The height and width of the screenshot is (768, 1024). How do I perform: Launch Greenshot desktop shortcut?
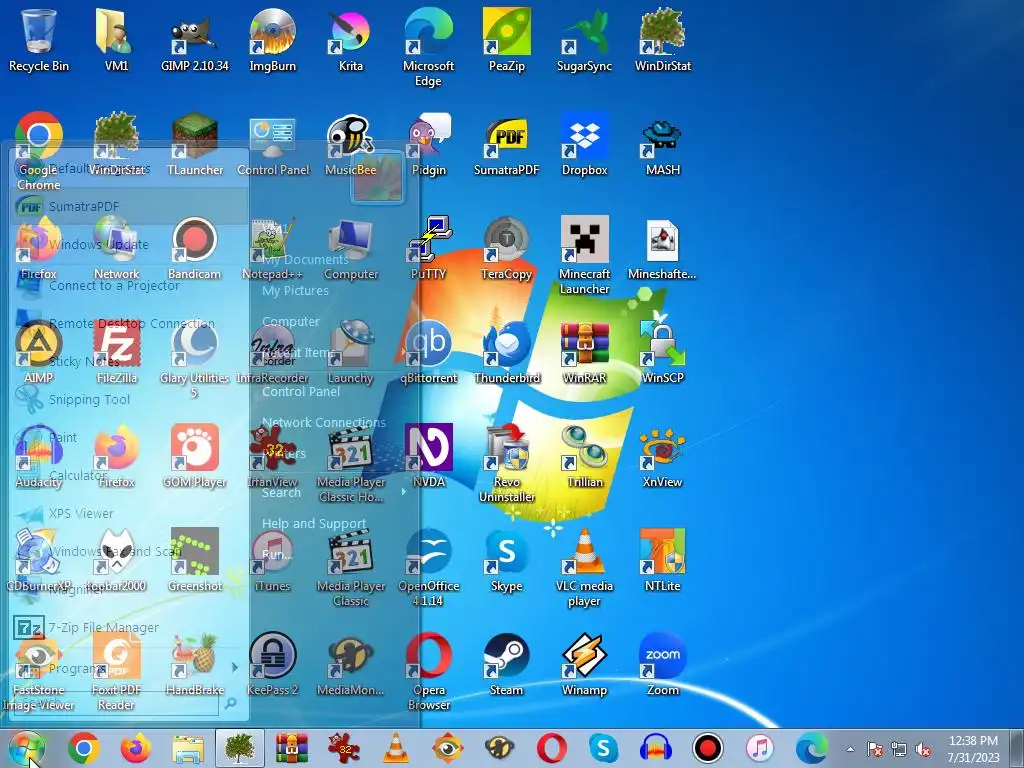click(x=195, y=560)
